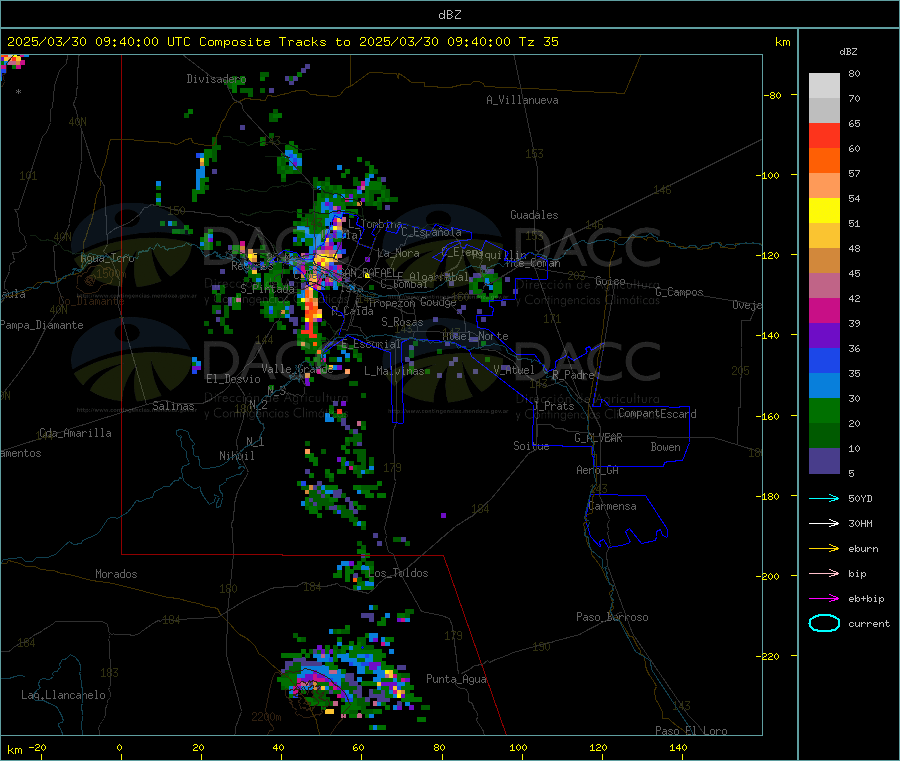This screenshot has height=761, width=900.
Task: Click the L_Malvinas label
Action: pos(394,371)
